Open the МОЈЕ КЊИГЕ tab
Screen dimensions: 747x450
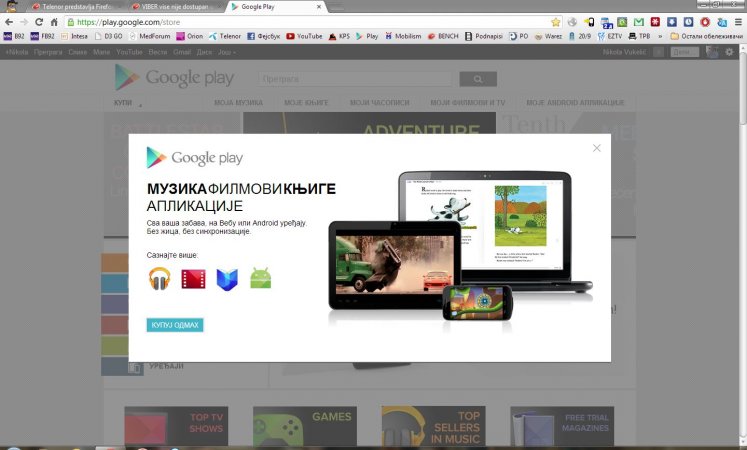(306, 103)
